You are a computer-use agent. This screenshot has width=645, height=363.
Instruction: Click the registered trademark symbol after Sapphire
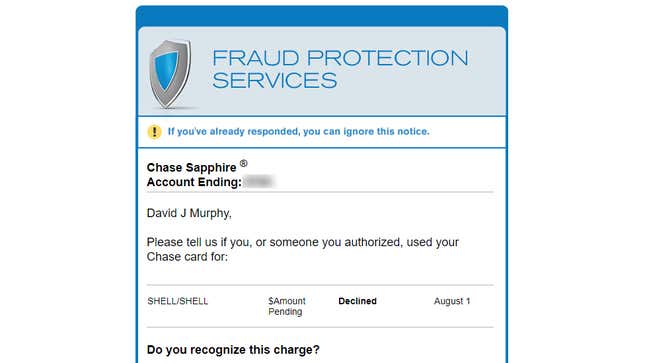tap(244, 164)
